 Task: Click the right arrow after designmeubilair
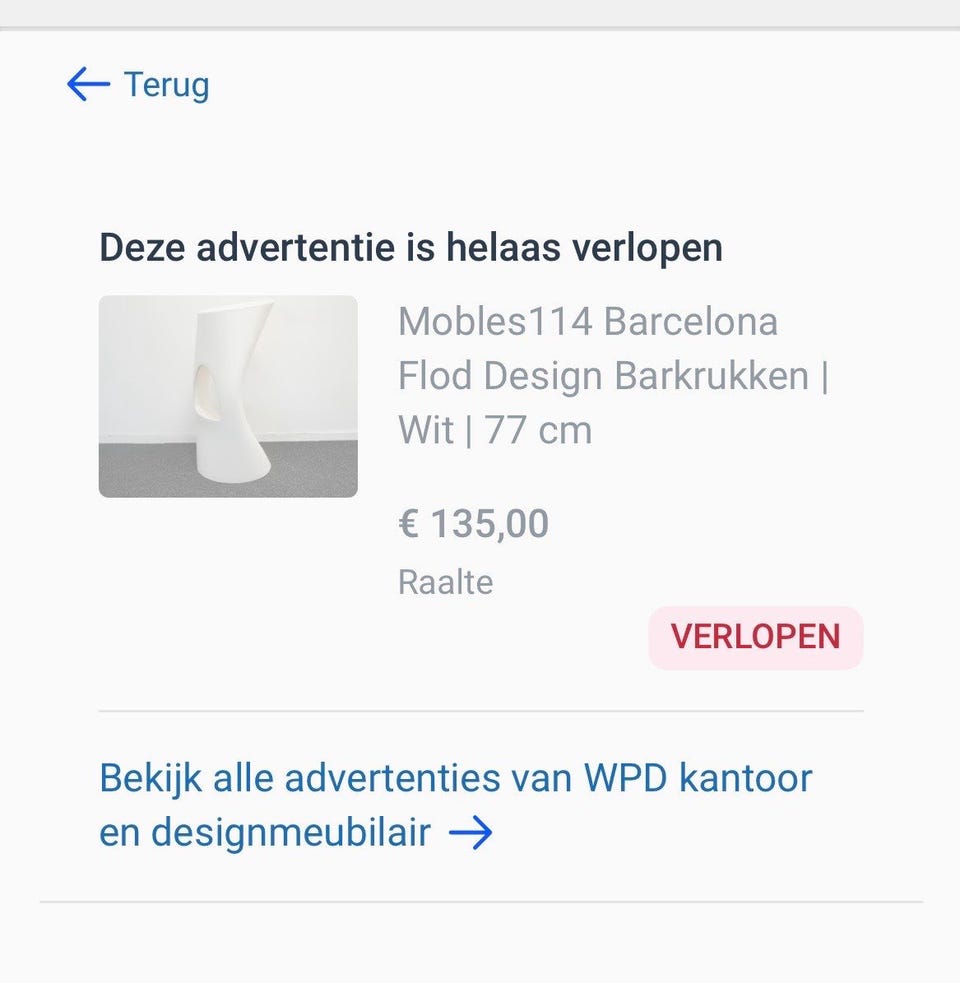point(470,833)
